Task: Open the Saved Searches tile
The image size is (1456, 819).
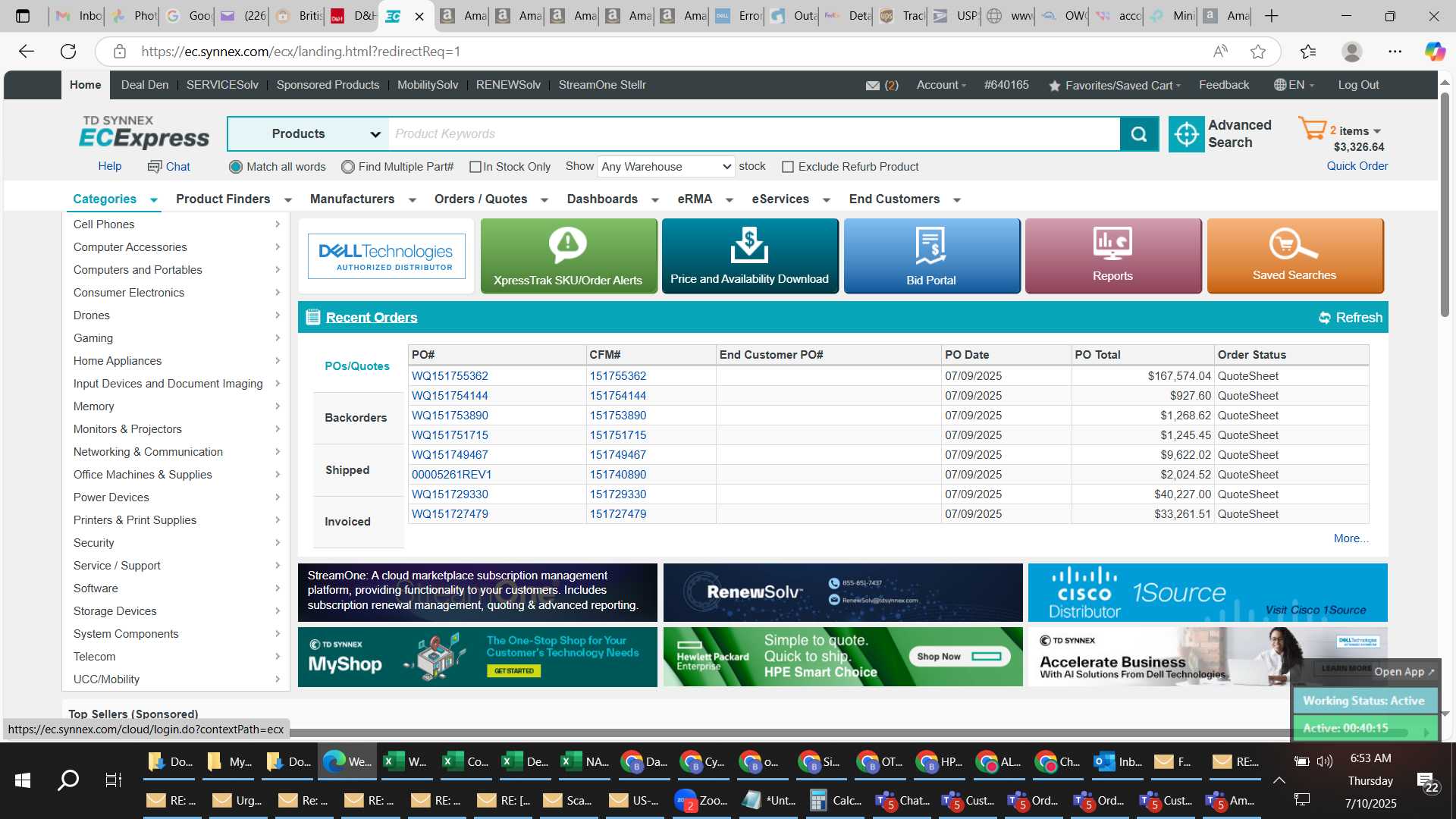Action: click(x=1294, y=256)
